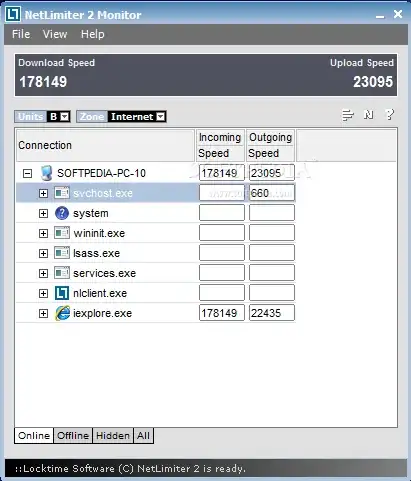Image resolution: width=411 pixels, height=481 pixels.
Task: Click the Outgoing Speed column header
Action: pyautogui.click(x=270, y=146)
